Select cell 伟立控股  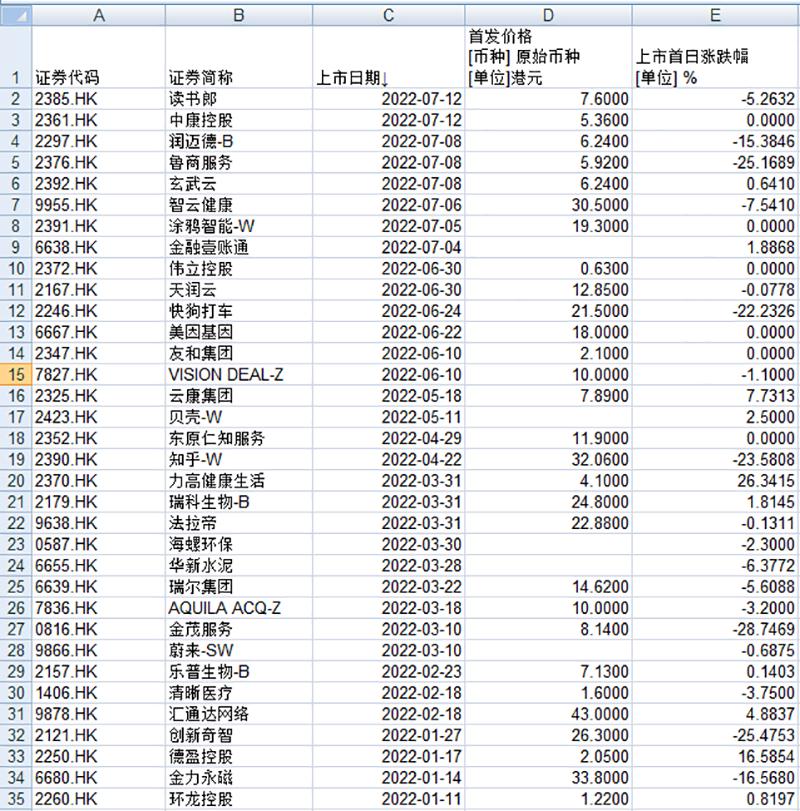(239, 268)
